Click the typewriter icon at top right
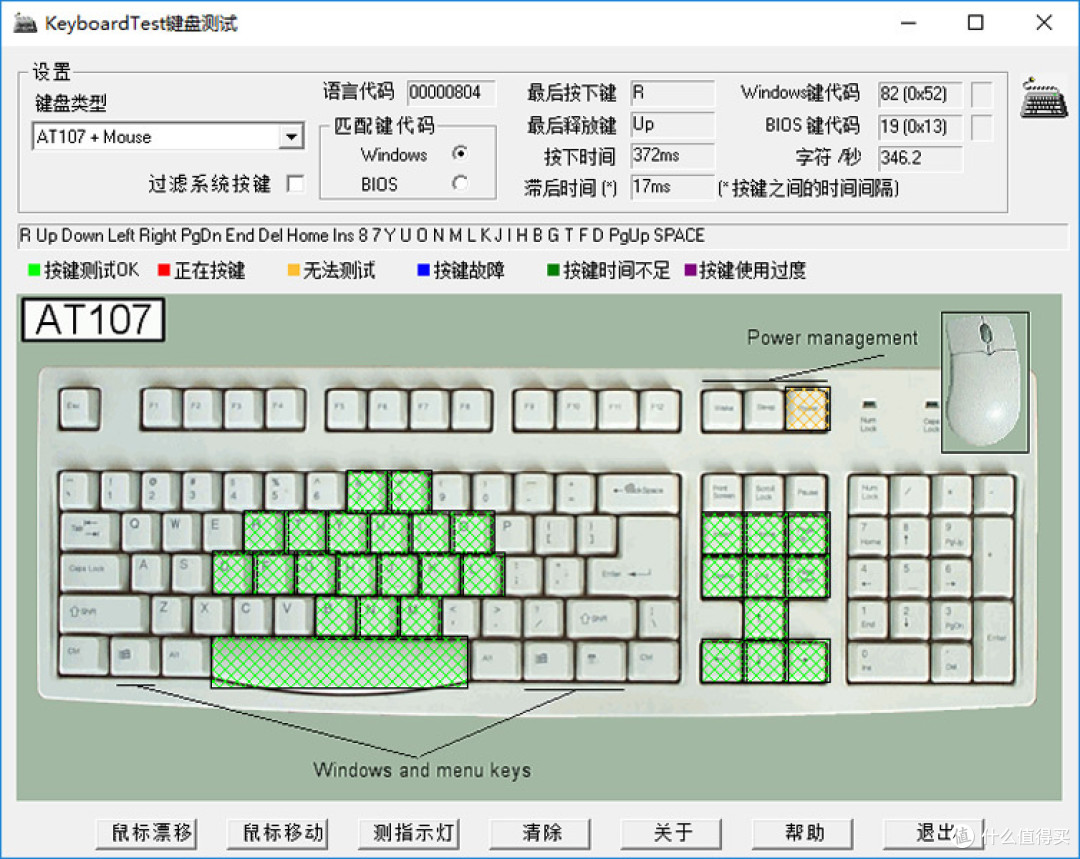The width and height of the screenshot is (1080, 859). point(1044,99)
